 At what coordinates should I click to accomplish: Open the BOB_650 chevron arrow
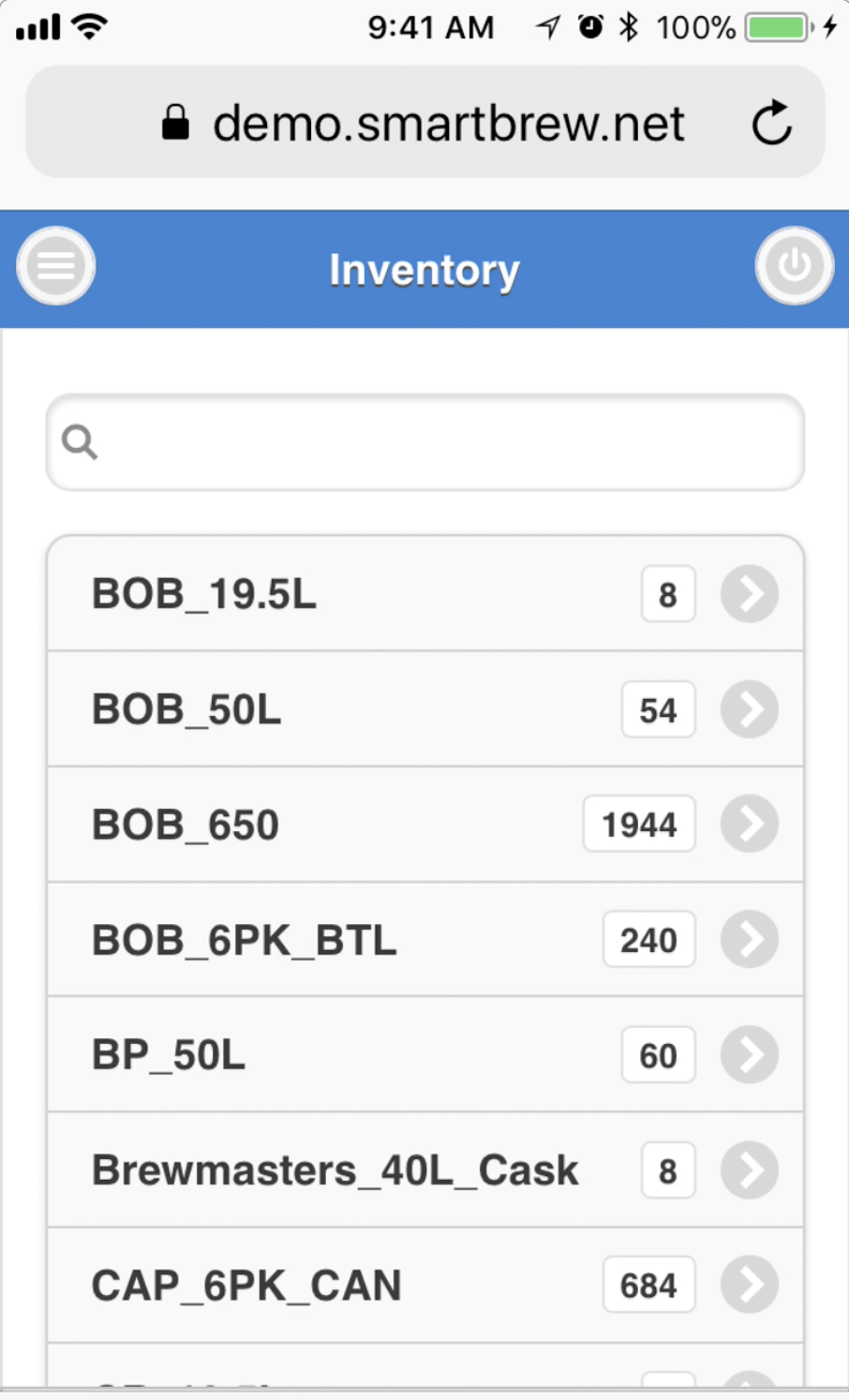pos(749,824)
